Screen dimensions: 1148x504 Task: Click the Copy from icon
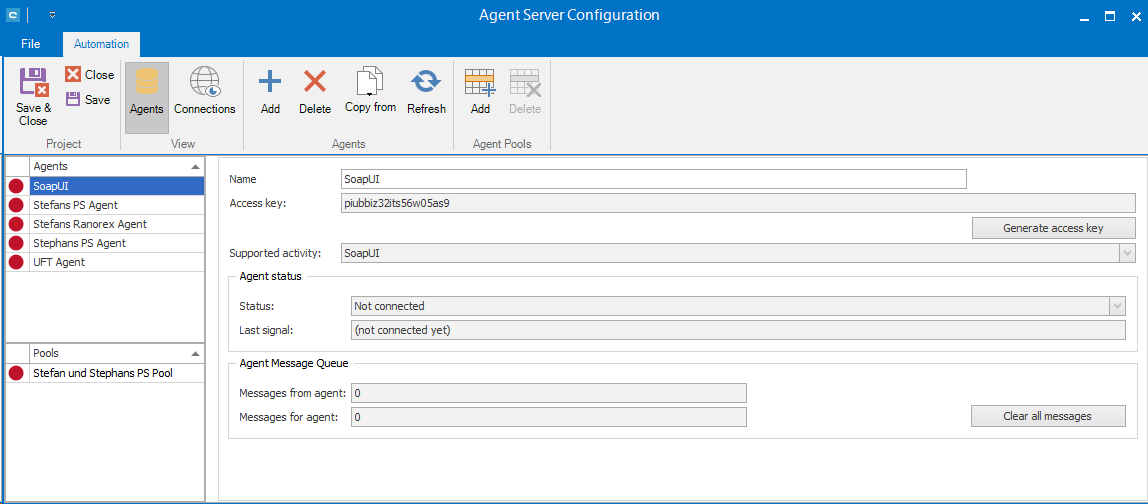(x=370, y=82)
